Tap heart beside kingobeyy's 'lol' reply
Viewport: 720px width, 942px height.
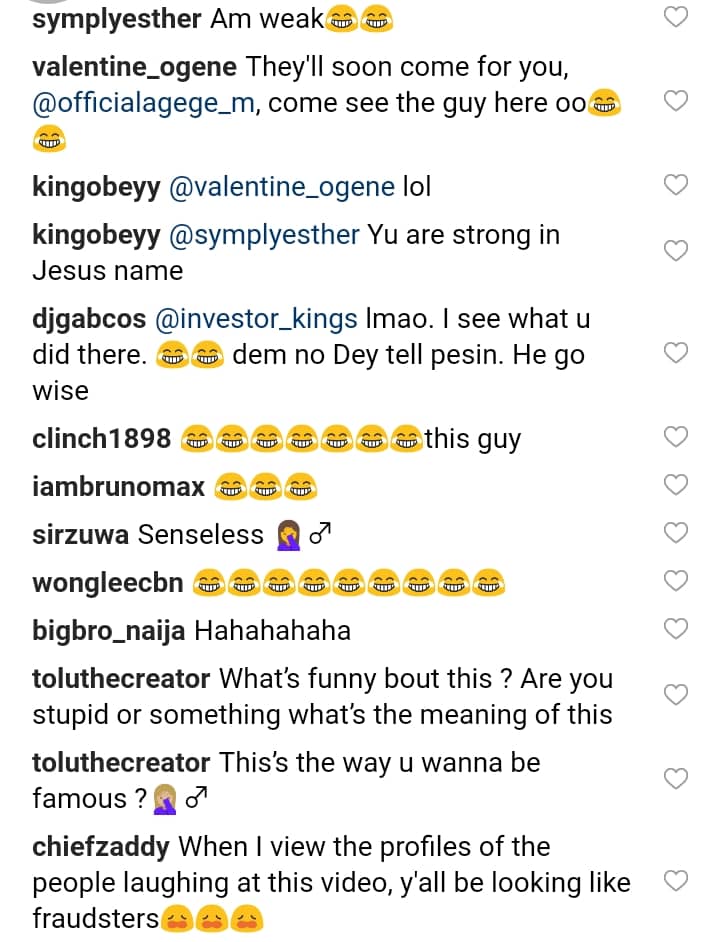pyautogui.click(x=677, y=185)
